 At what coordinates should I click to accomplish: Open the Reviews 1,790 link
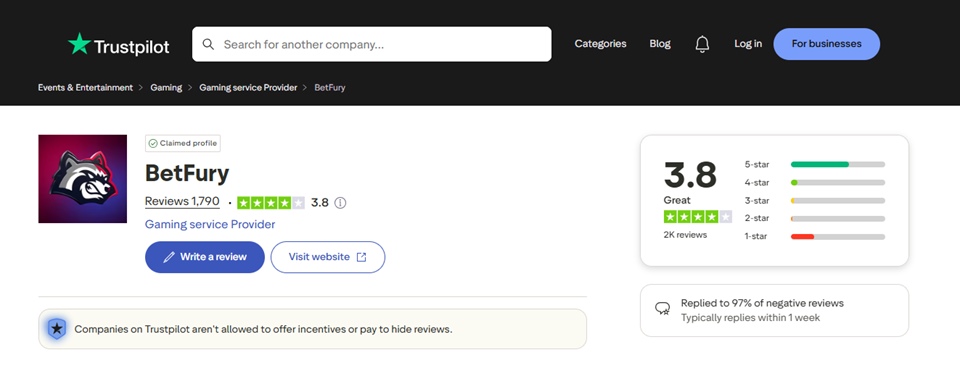pos(182,201)
